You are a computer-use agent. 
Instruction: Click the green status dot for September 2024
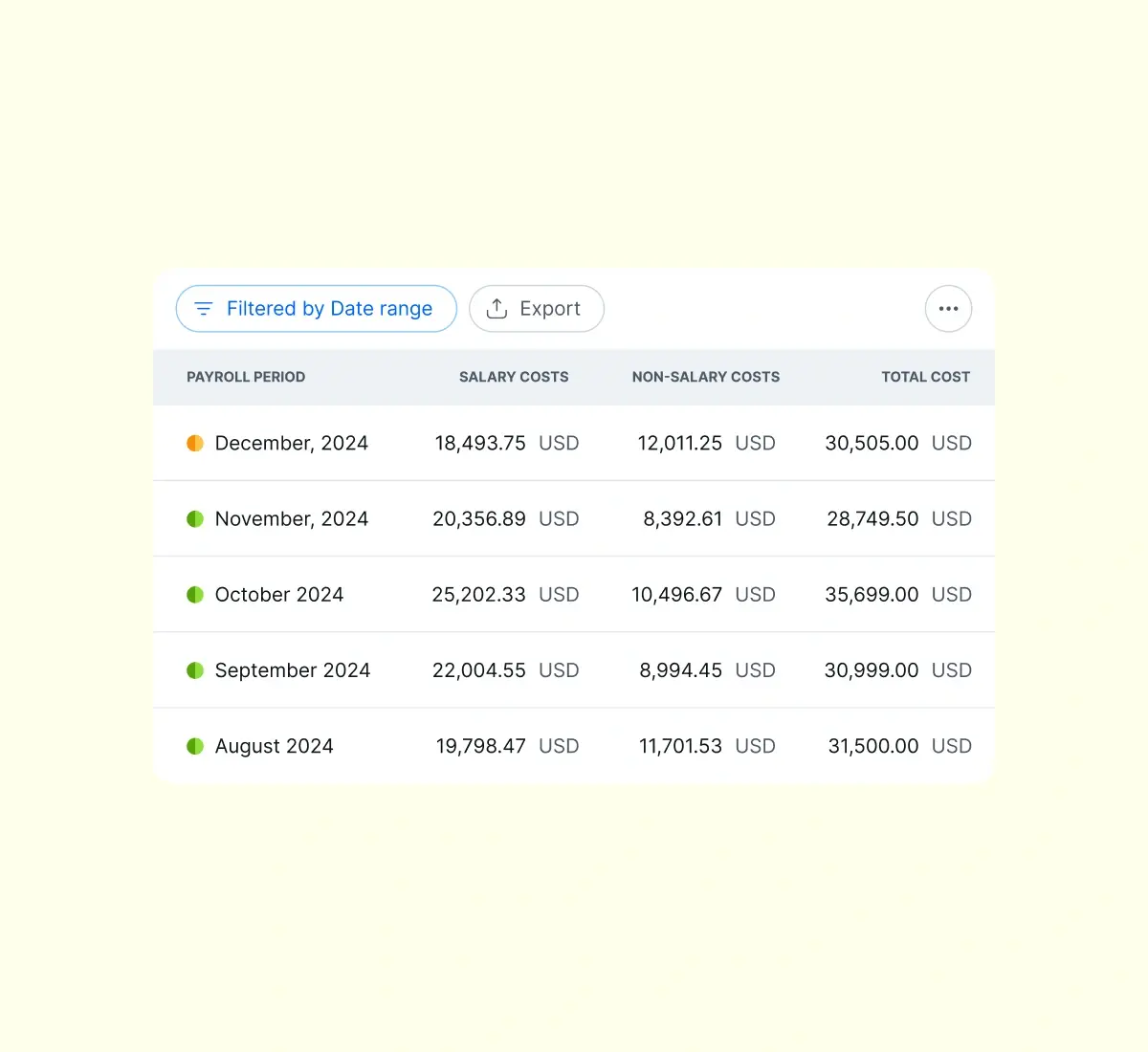point(195,670)
